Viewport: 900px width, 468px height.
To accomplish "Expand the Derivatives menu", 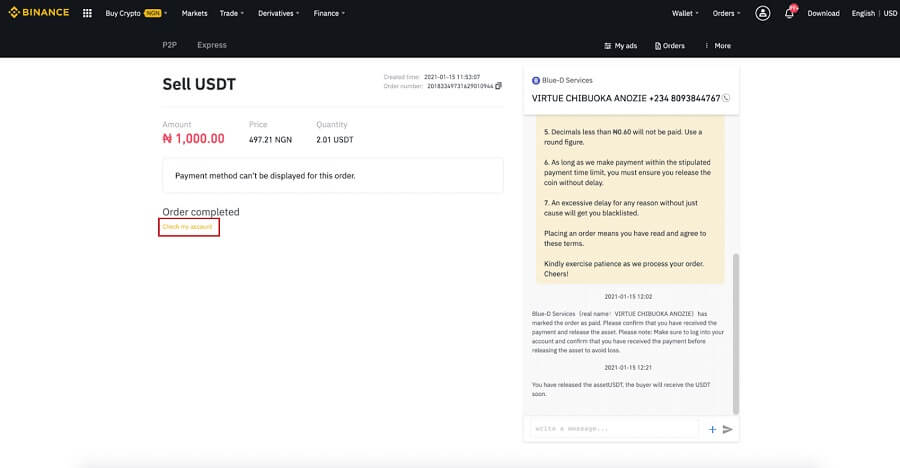I will (278, 13).
